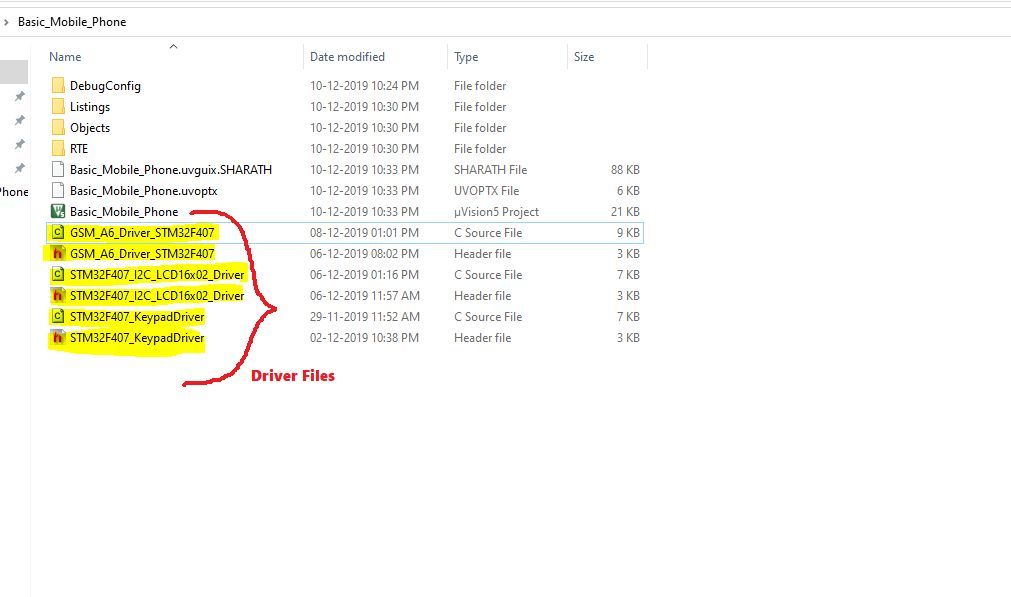Click the Basic_Mobile_Phone.uvoptx file icon

tap(58, 190)
